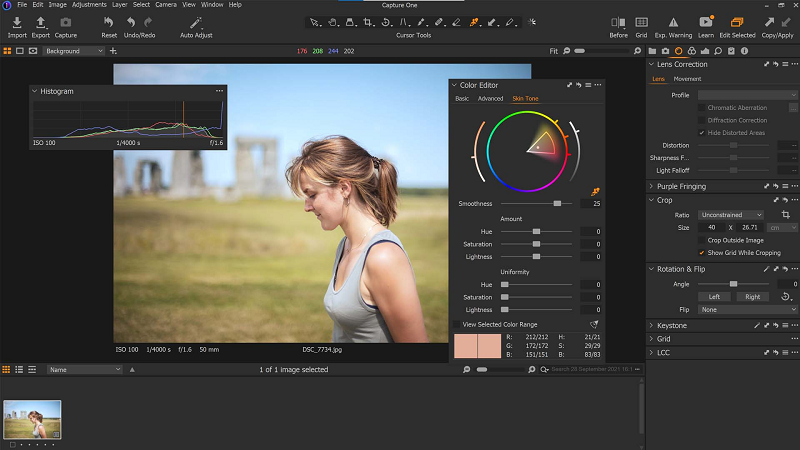The width and height of the screenshot is (800, 450).
Task: Open the File menu
Action: (x=22, y=5)
